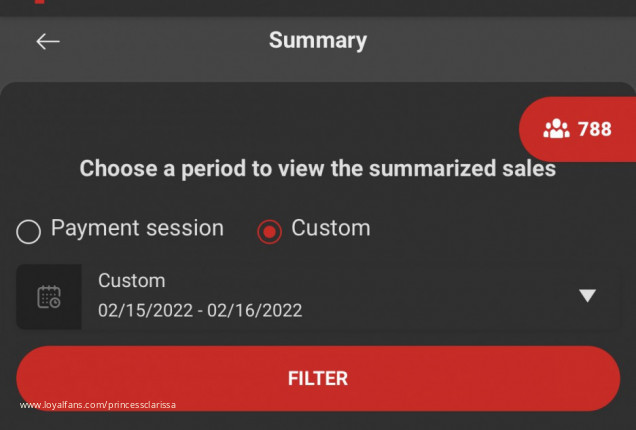This screenshot has height=430, width=636.
Task: Expand the period dropdown arrow
Action: (x=588, y=296)
